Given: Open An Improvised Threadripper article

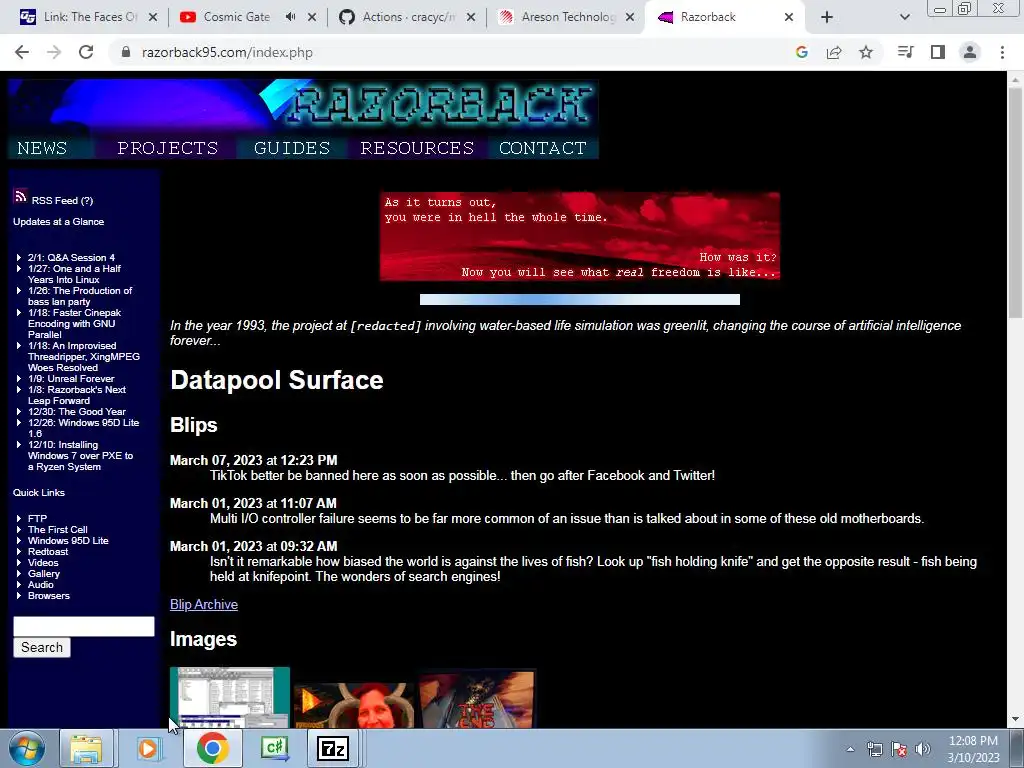Looking at the screenshot, I should click(x=84, y=357).
